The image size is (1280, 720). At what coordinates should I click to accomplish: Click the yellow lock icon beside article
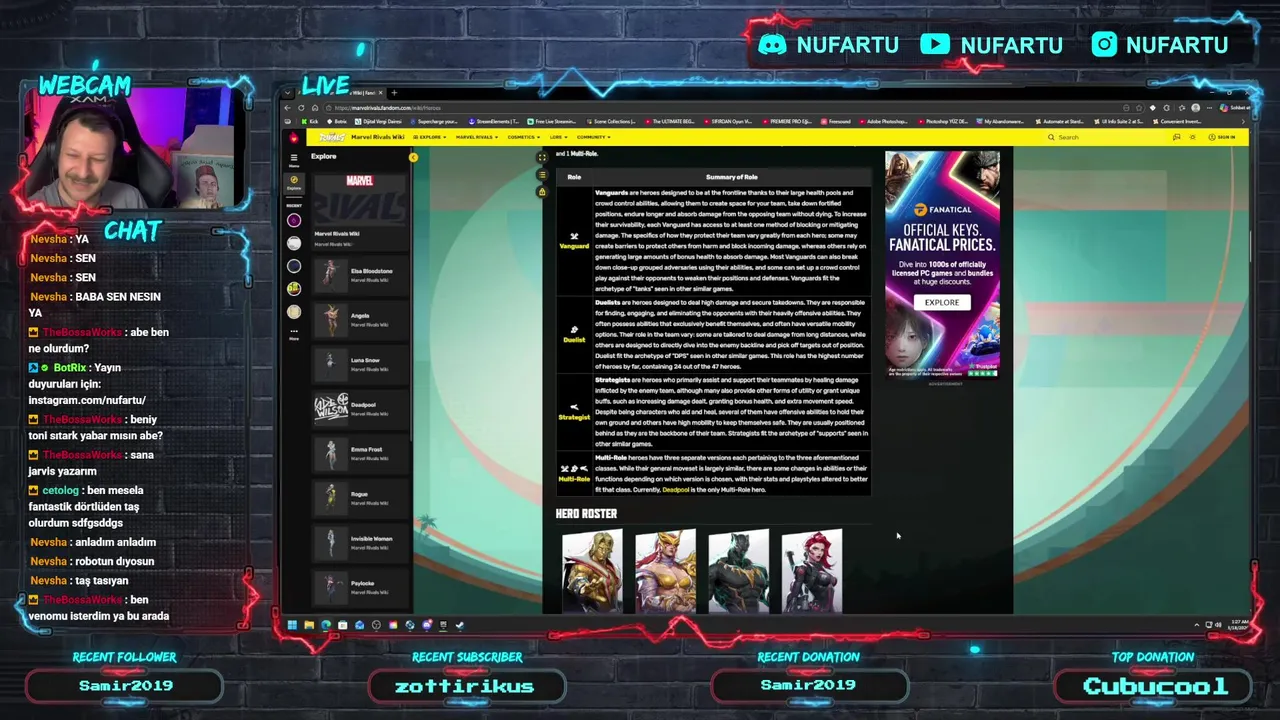542,191
